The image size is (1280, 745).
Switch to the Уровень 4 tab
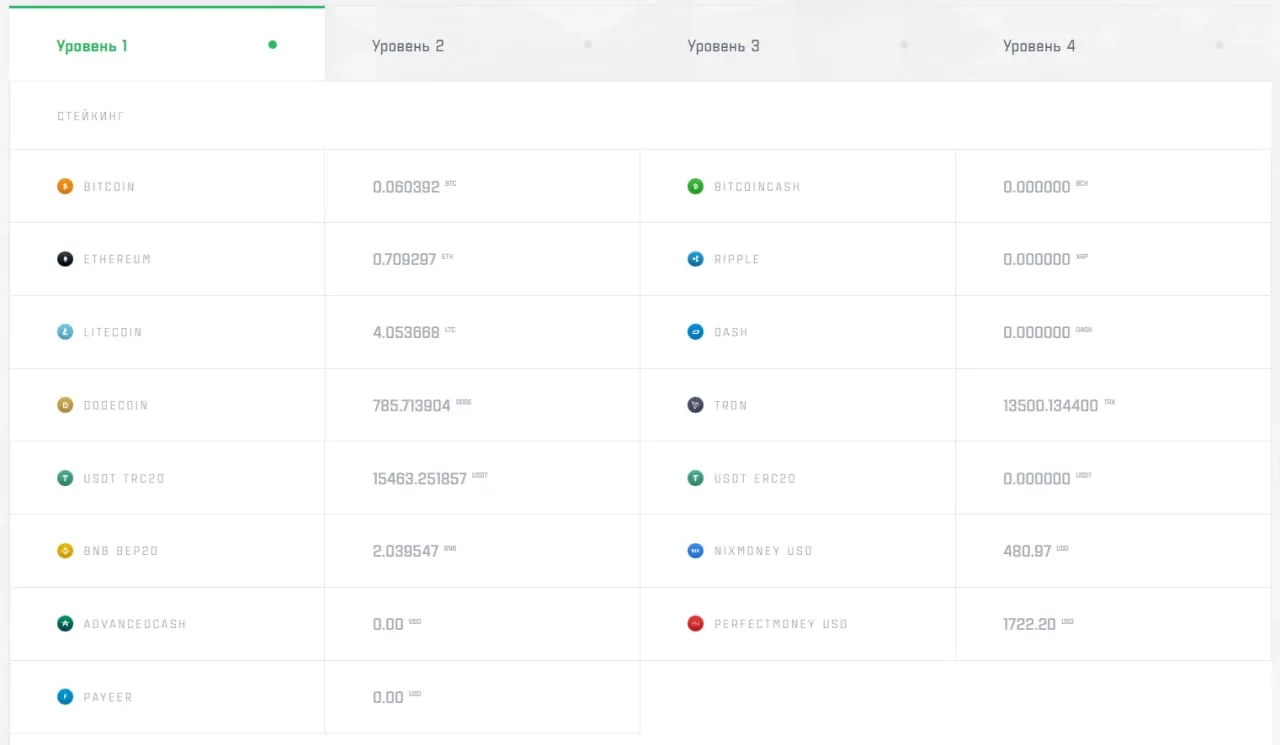[1113, 44]
